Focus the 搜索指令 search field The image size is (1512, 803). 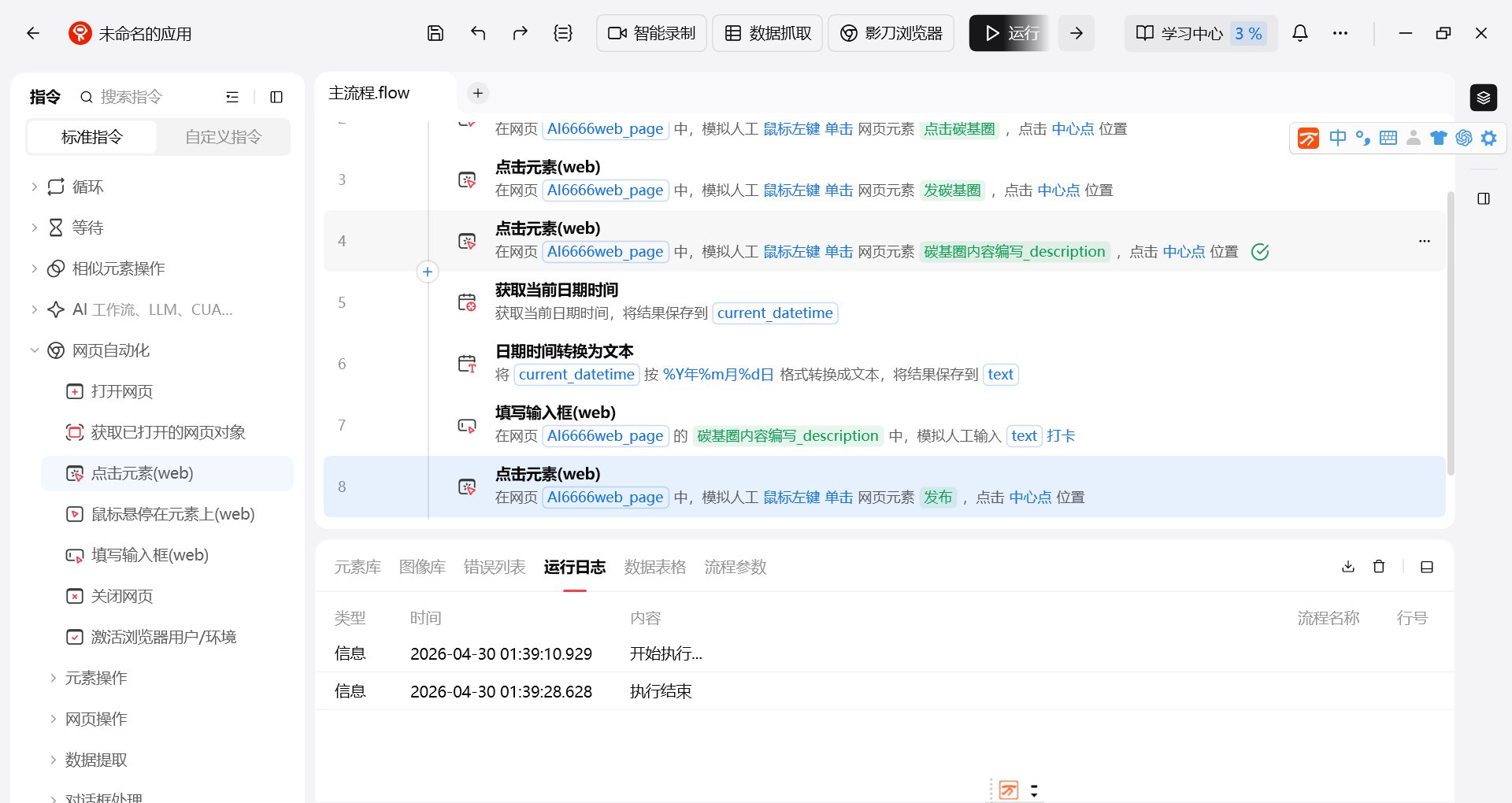pos(150,97)
